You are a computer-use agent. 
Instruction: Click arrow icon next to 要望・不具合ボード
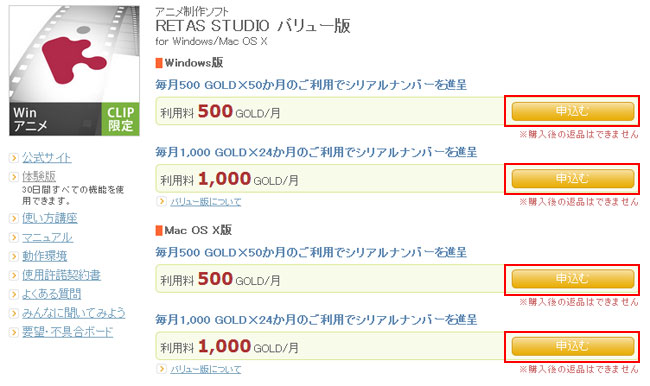point(14,332)
